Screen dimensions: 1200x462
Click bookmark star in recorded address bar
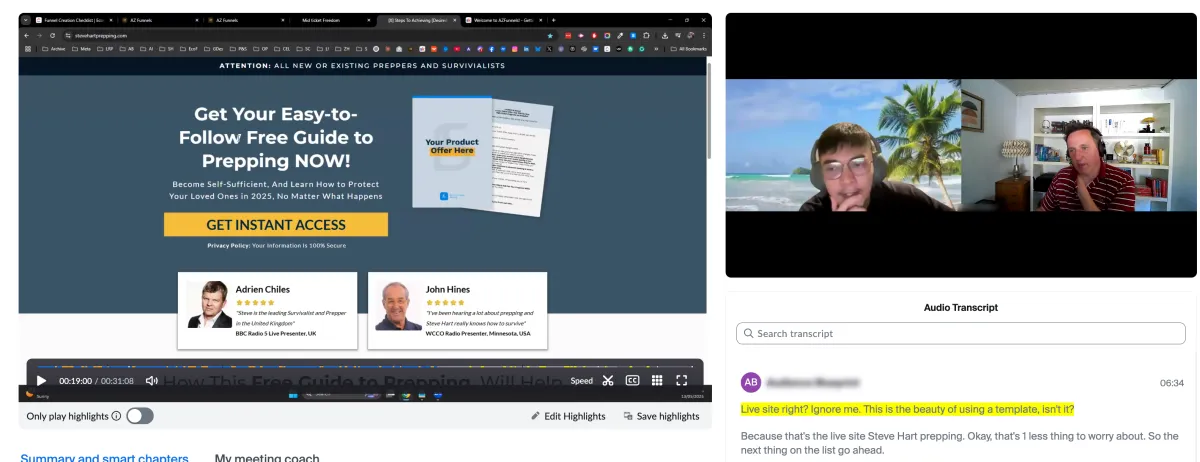(550, 35)
